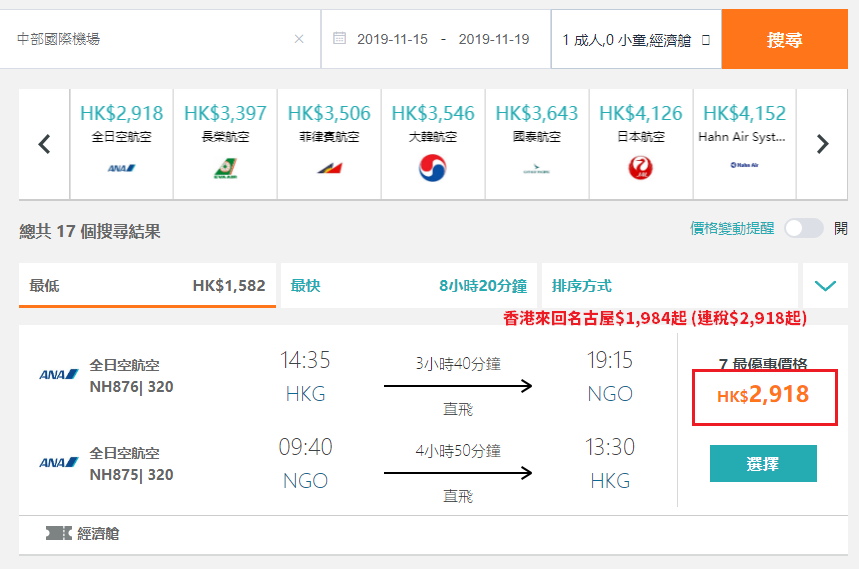Click the ANA airline logo in carousel
Image resolution: width=859 pixels, height=569 pixels.
[121, 168]
